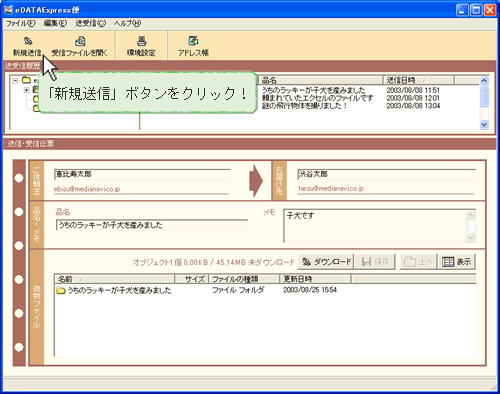Viewport: 500px width, 394px height.
Task: Select the root folder icon in history tree
Action: pyautogui.click(x=26, y=80)
